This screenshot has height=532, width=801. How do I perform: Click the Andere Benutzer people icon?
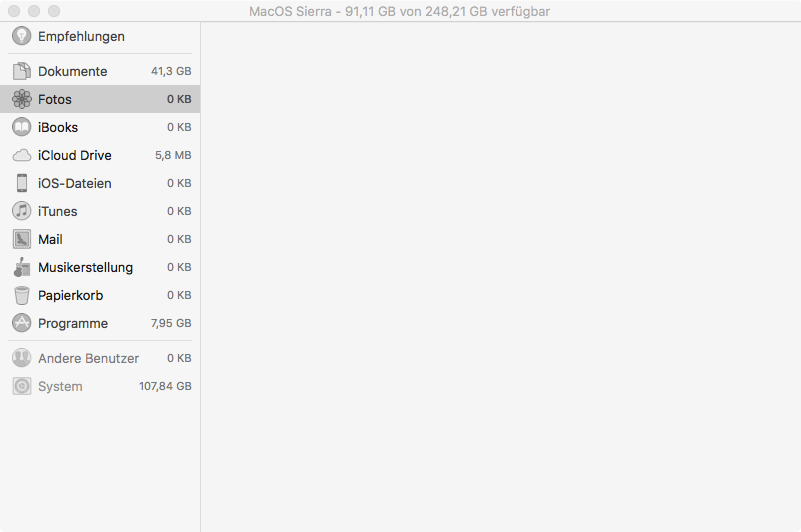point(21,358)
